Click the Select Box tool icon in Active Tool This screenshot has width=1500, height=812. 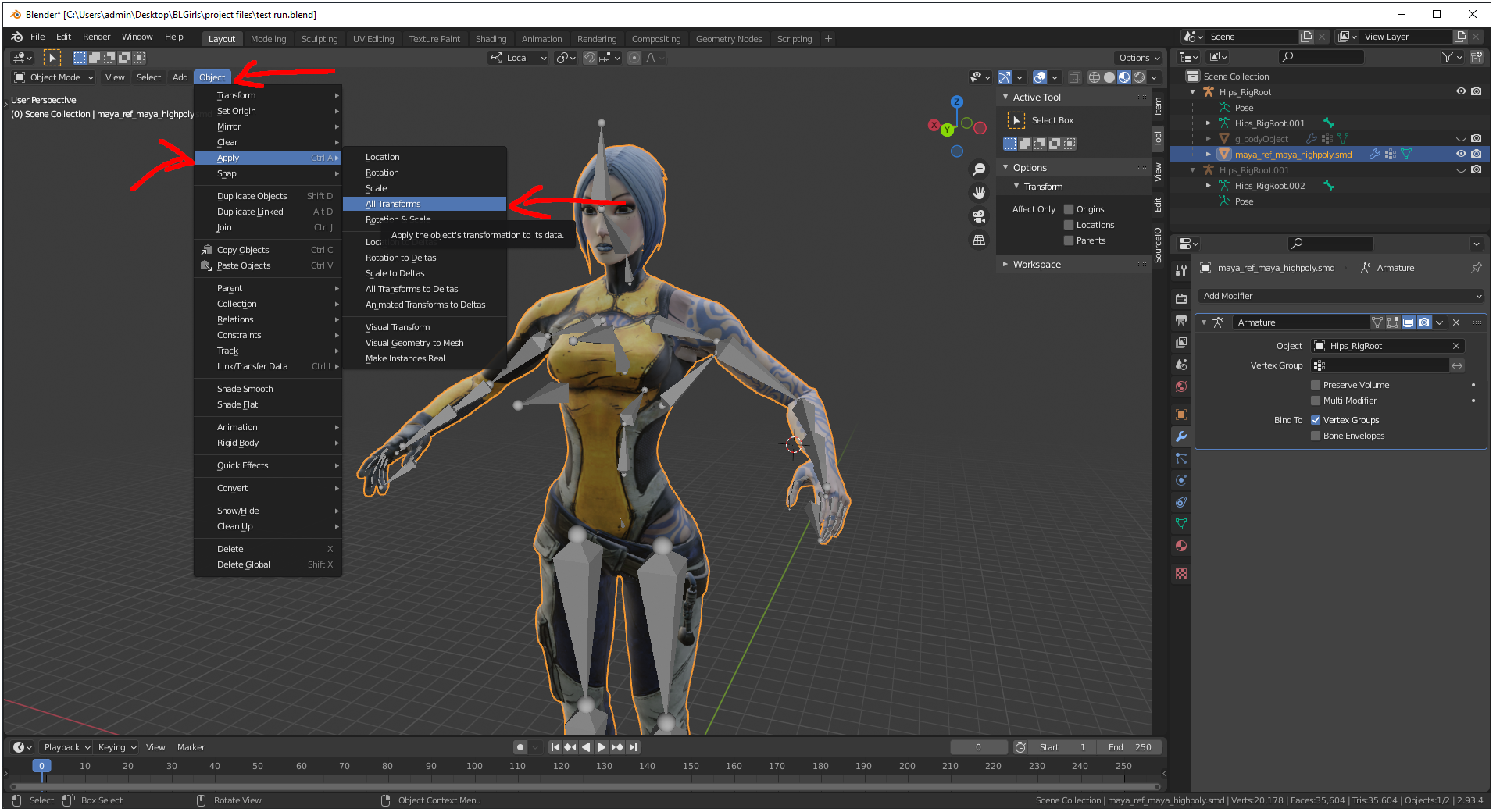click(x=1016, y=120)
